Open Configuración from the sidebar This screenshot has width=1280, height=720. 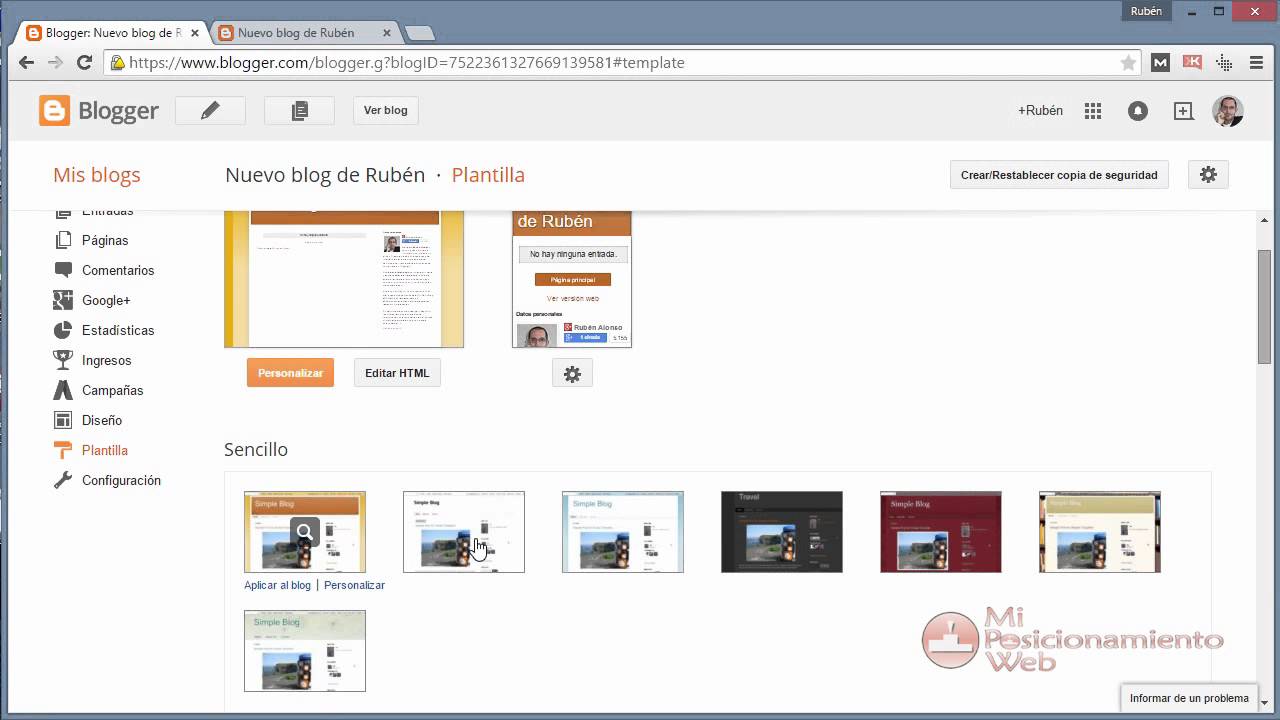120,480
